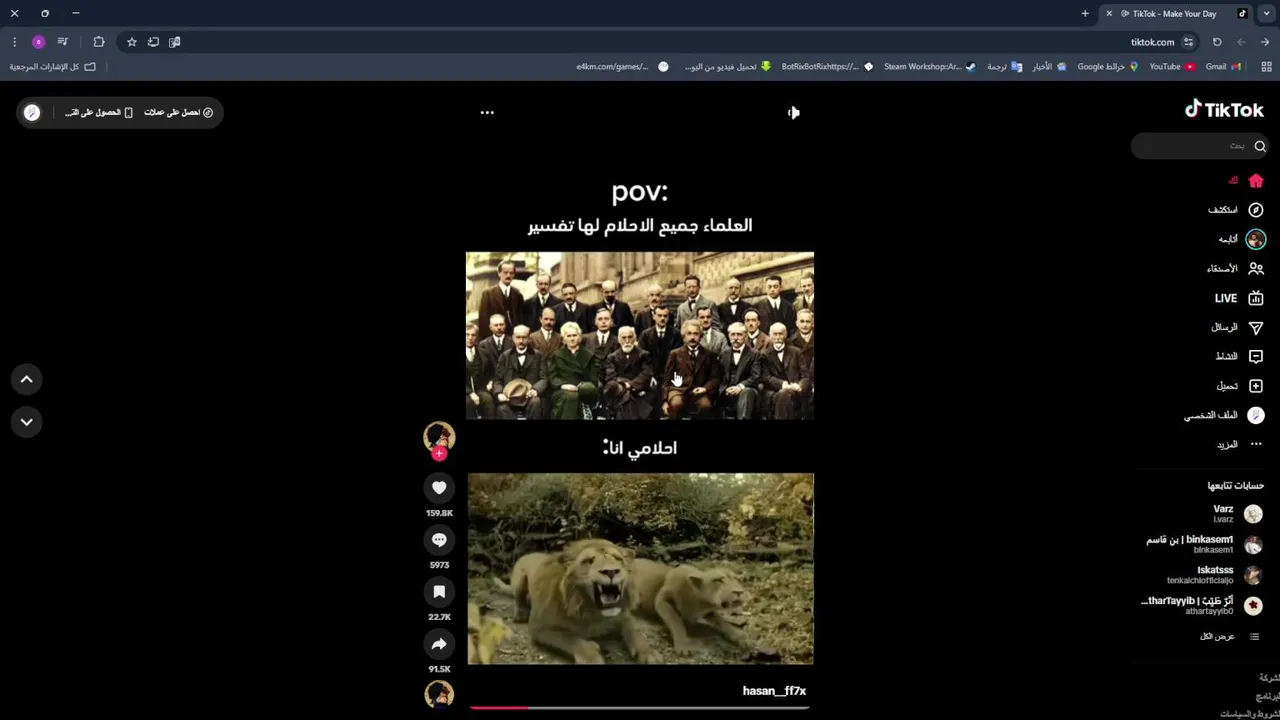
Task: Open Chrome extensions puzzle icon
Action: pos(98,42)
